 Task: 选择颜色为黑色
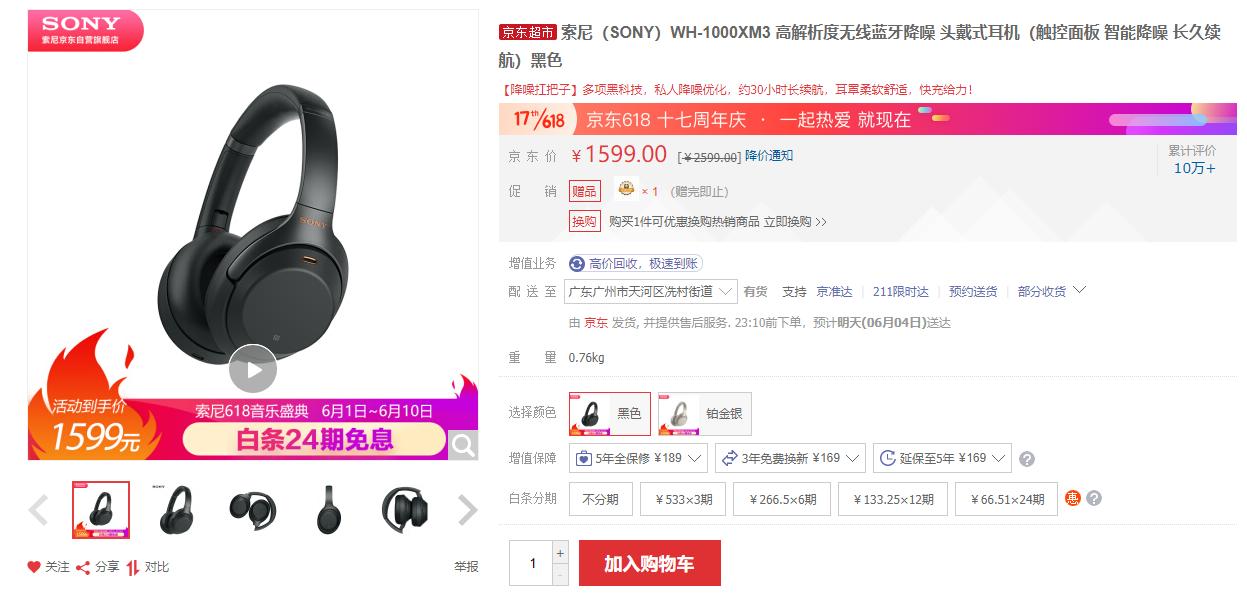tap(608, 413)
